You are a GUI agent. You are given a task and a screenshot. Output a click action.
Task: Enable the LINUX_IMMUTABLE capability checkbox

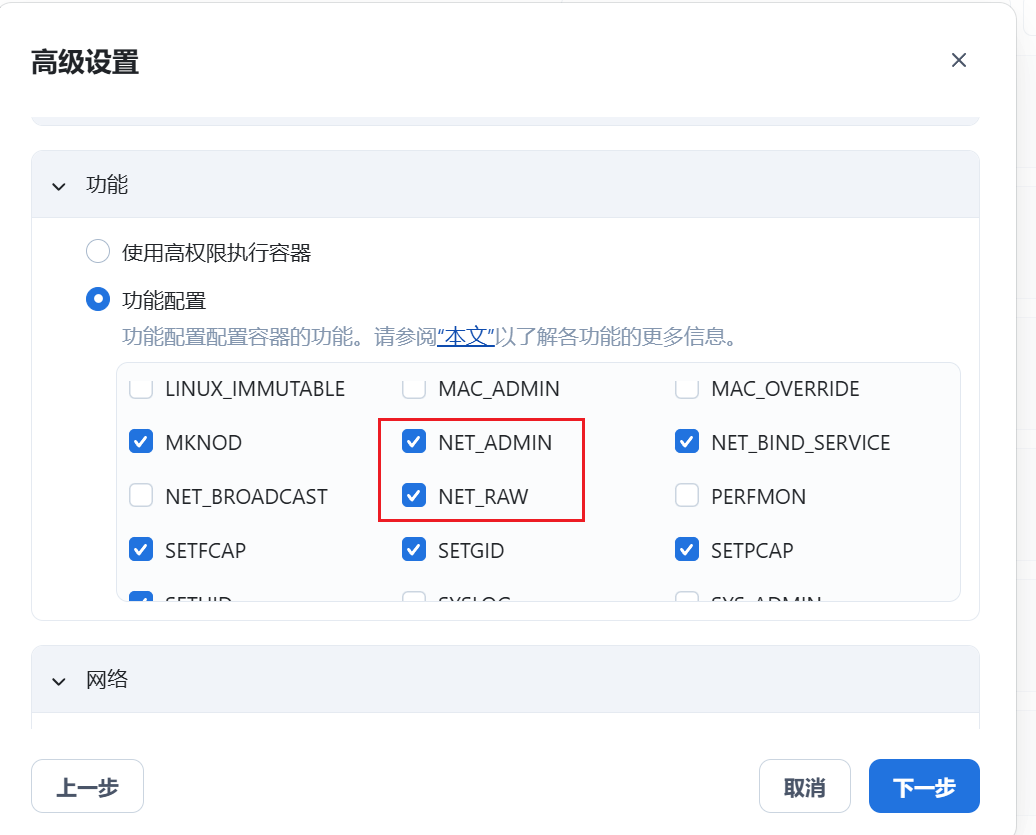pos(141,388)
